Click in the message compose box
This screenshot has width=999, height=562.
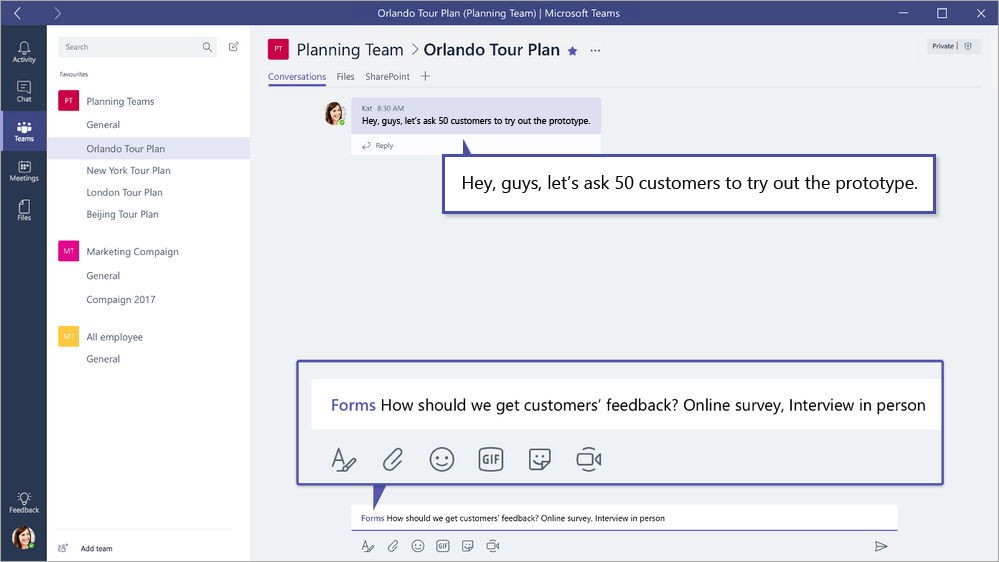(x=624, y=518)
